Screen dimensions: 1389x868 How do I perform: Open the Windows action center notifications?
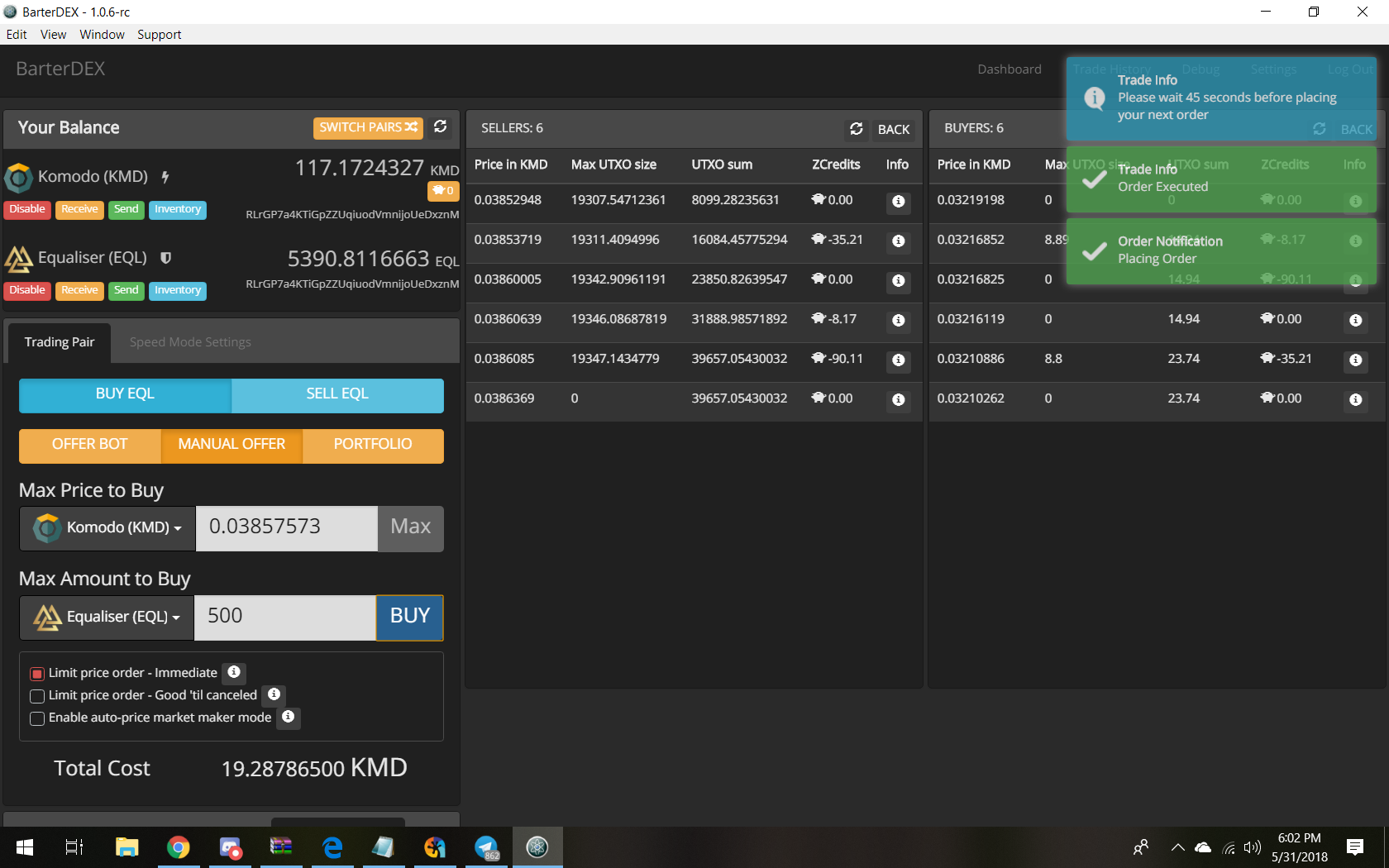[x=1354, y=847]
